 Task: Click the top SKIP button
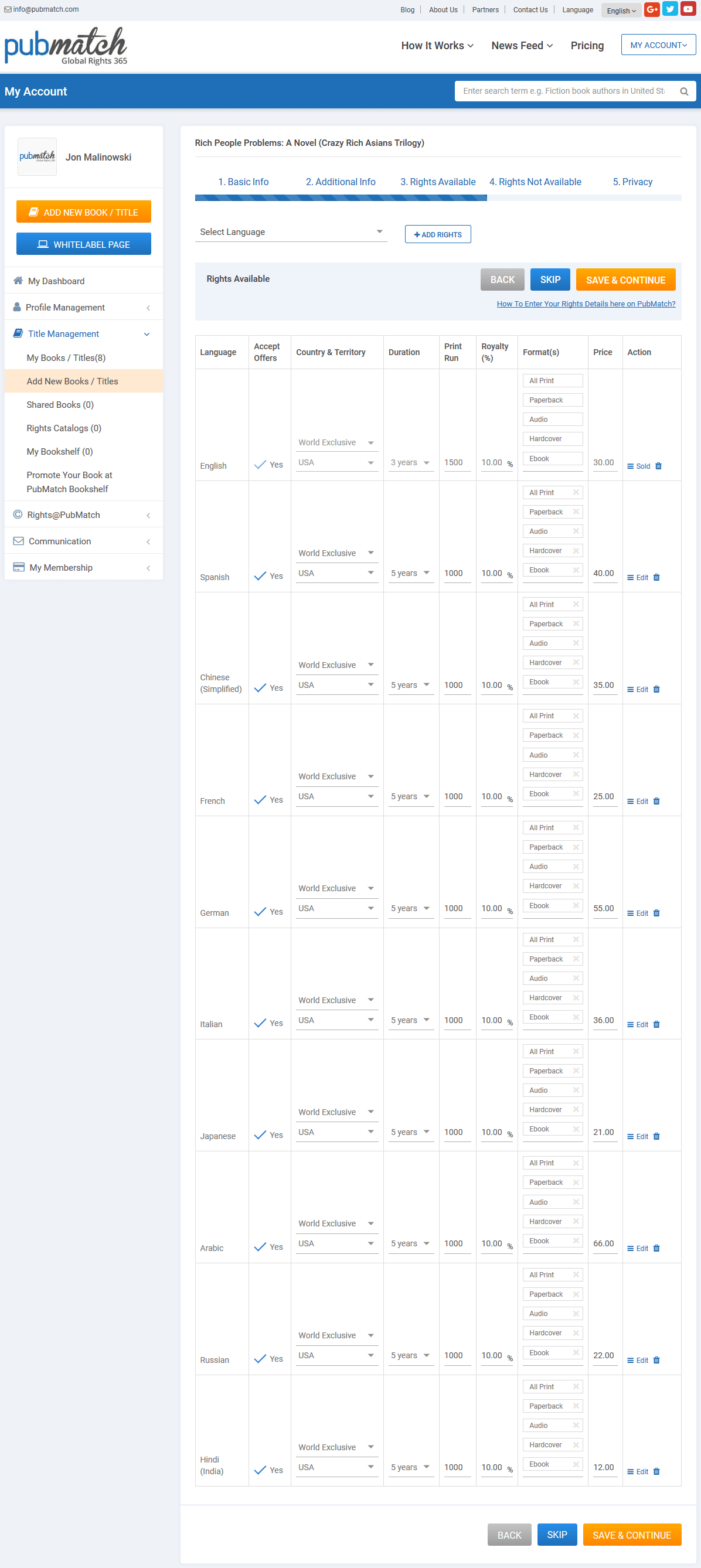click(550, 279)
